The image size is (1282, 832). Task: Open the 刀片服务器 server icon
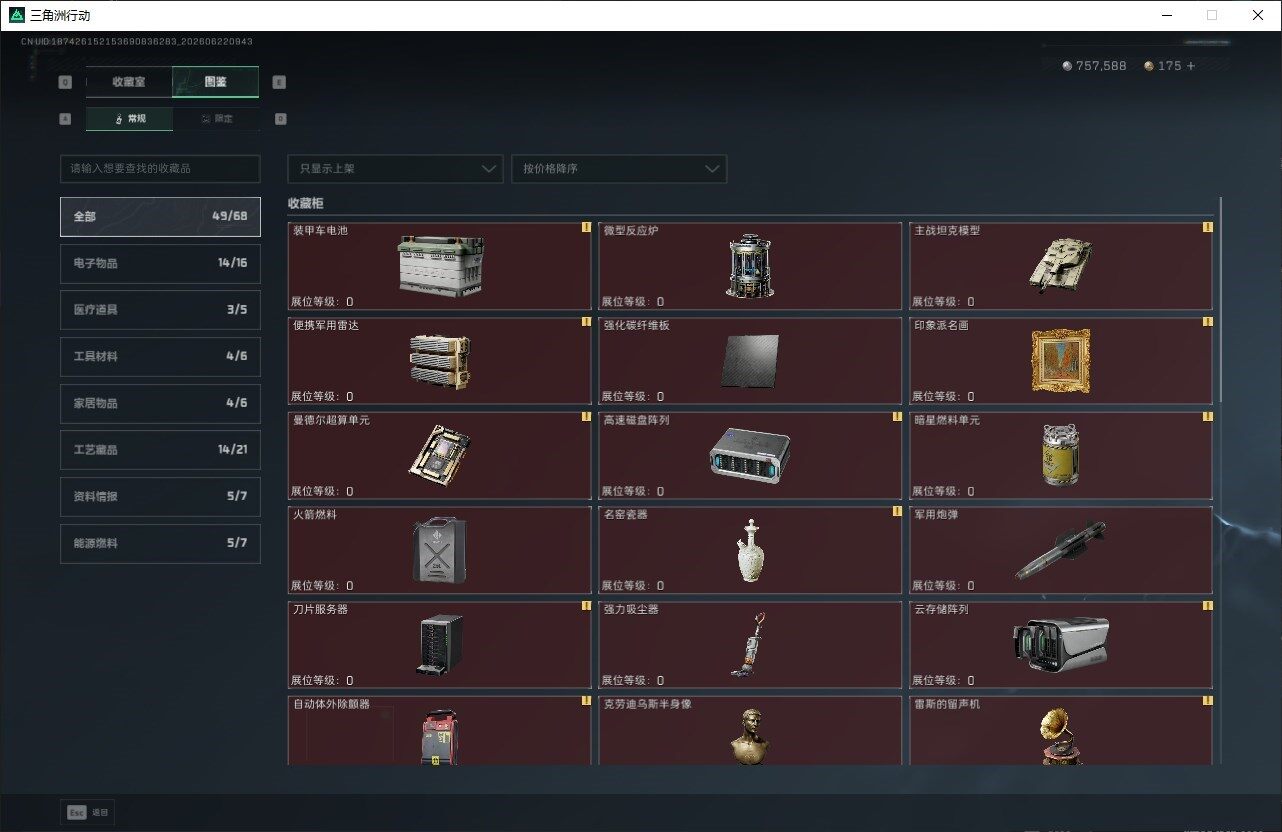pos(440,645)
